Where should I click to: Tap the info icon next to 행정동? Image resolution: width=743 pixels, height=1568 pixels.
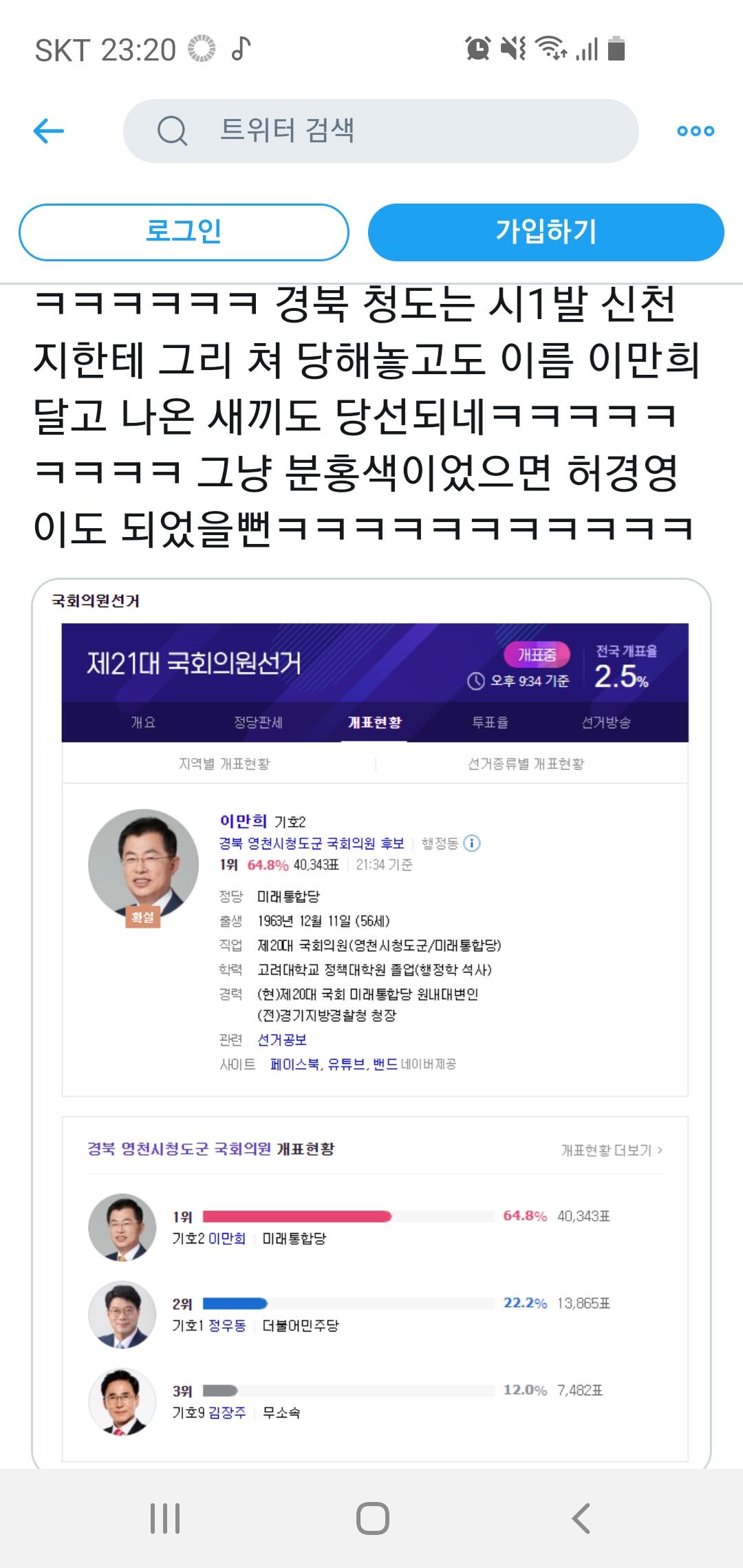(472, 843)
